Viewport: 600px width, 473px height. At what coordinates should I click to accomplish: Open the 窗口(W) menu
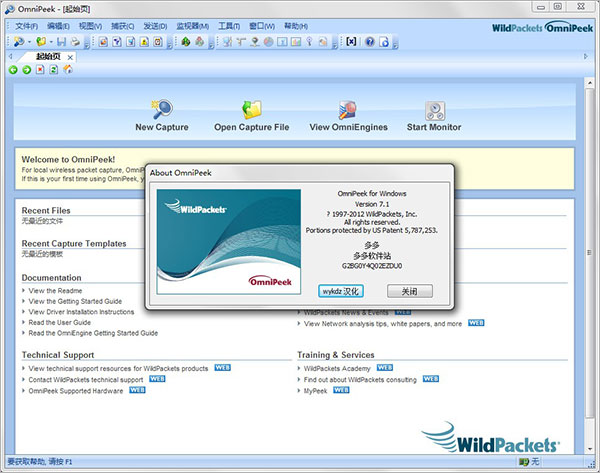coord(262,26)
